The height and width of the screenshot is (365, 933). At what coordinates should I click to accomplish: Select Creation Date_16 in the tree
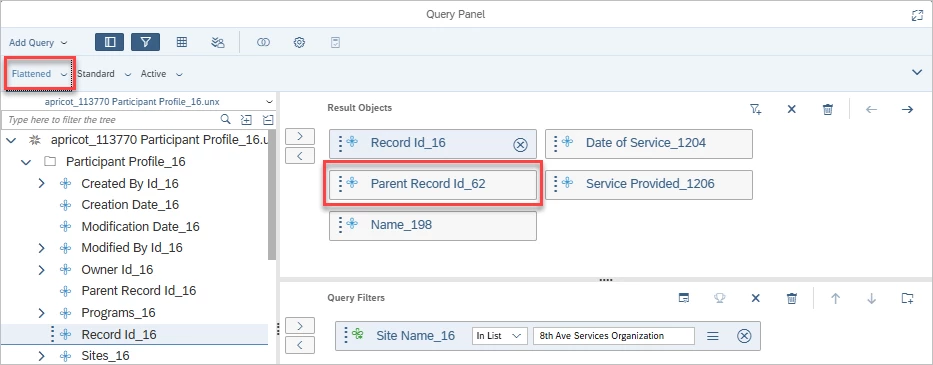[x=130, y=205]
